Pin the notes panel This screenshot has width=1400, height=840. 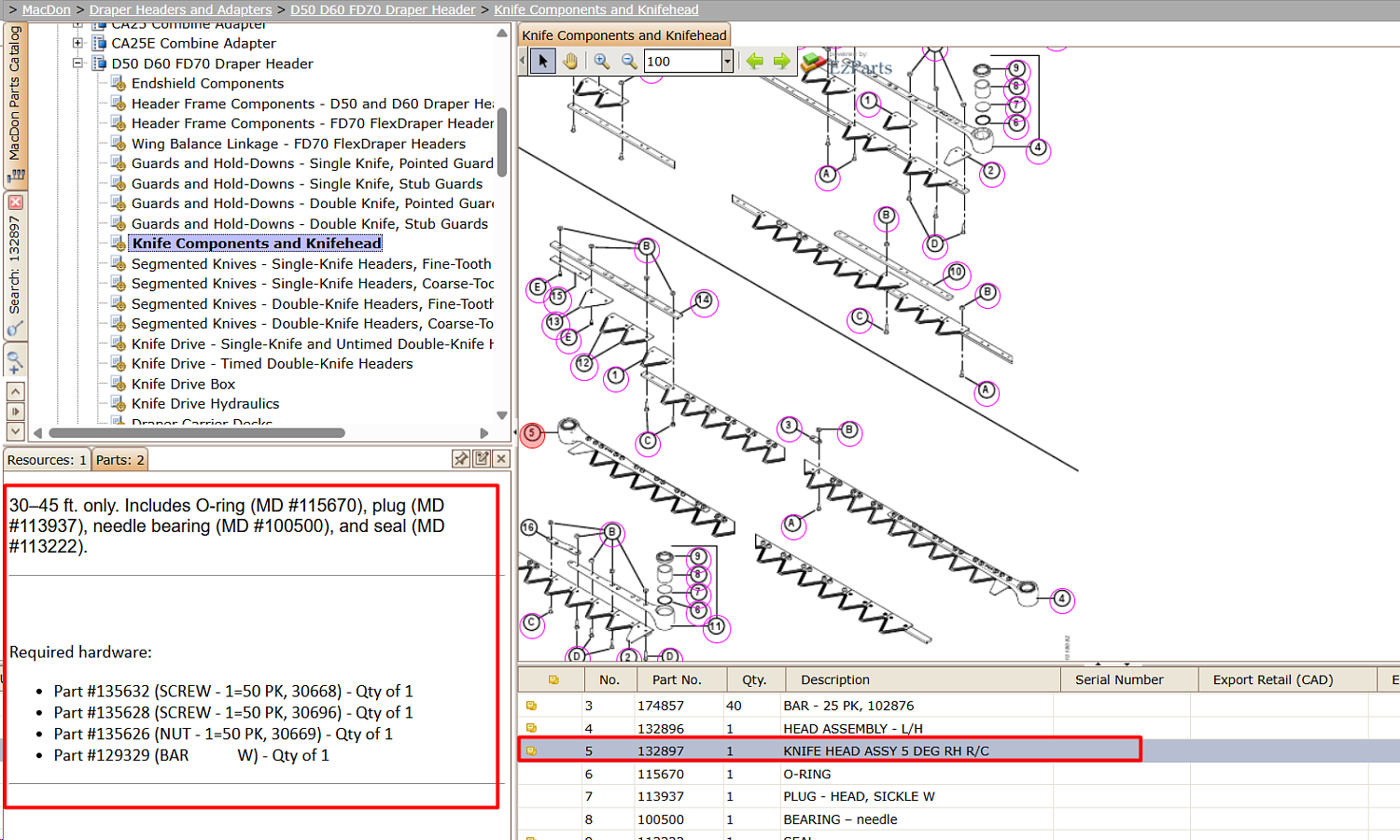tap(461, 458)
